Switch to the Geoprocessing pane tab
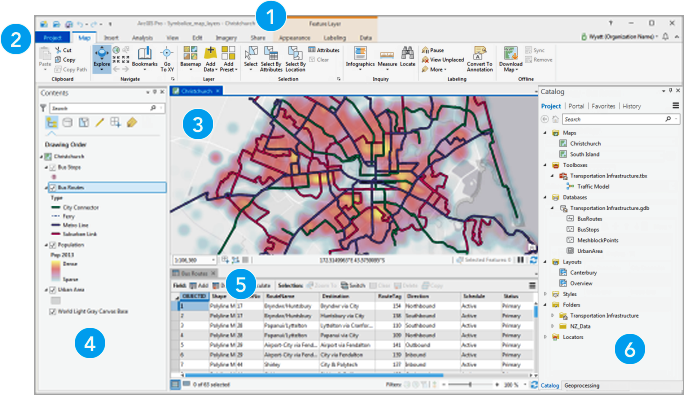Viewport: 684px width, 395px height. (x=581, y=385)
